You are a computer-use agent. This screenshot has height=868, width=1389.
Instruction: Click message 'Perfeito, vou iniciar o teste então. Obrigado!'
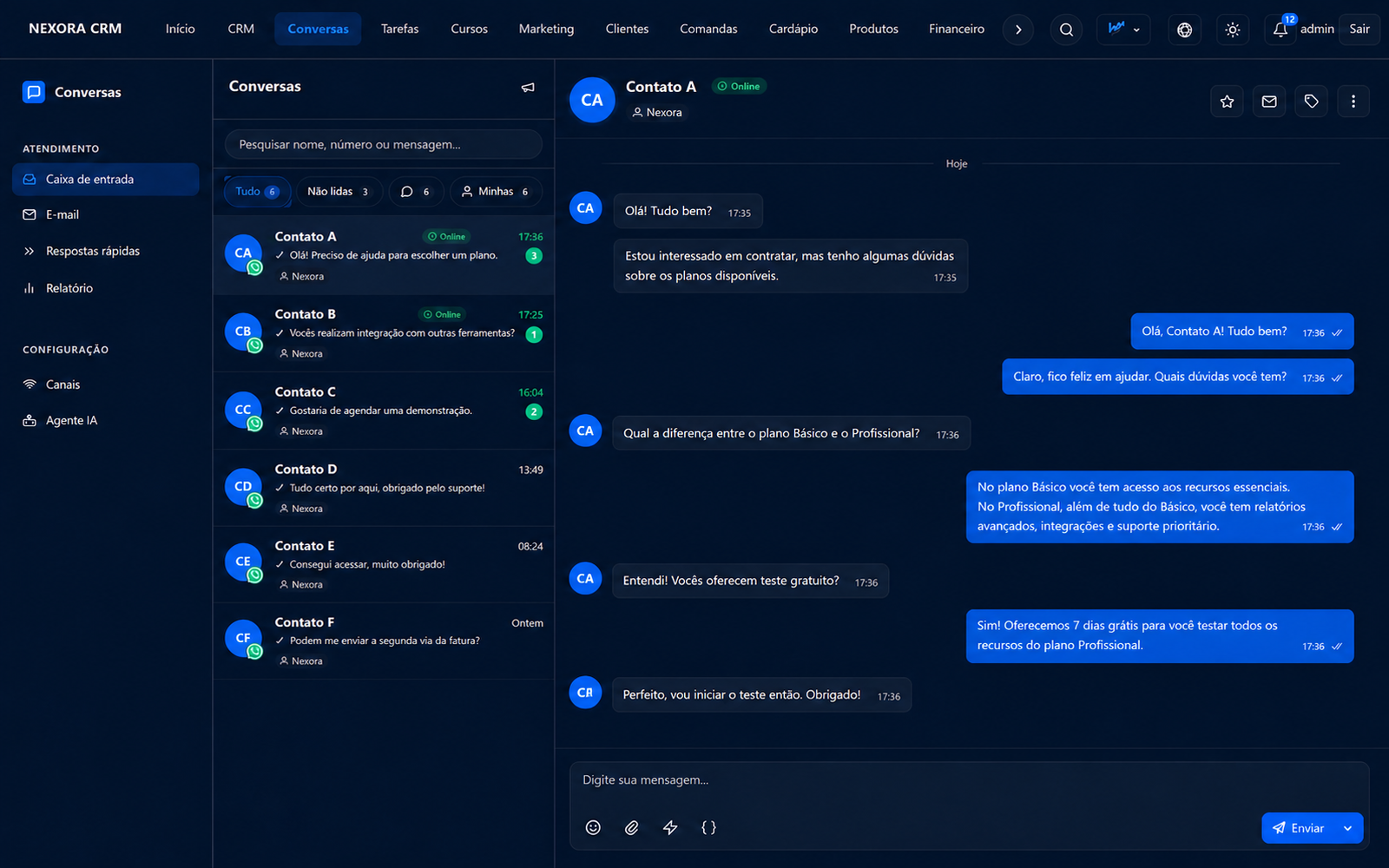(761, 695)
